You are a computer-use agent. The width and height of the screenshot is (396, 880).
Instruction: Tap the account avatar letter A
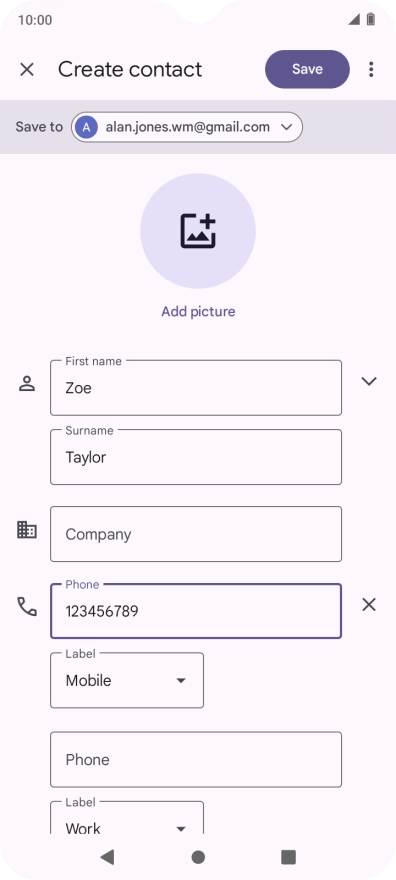coord(86,127)
